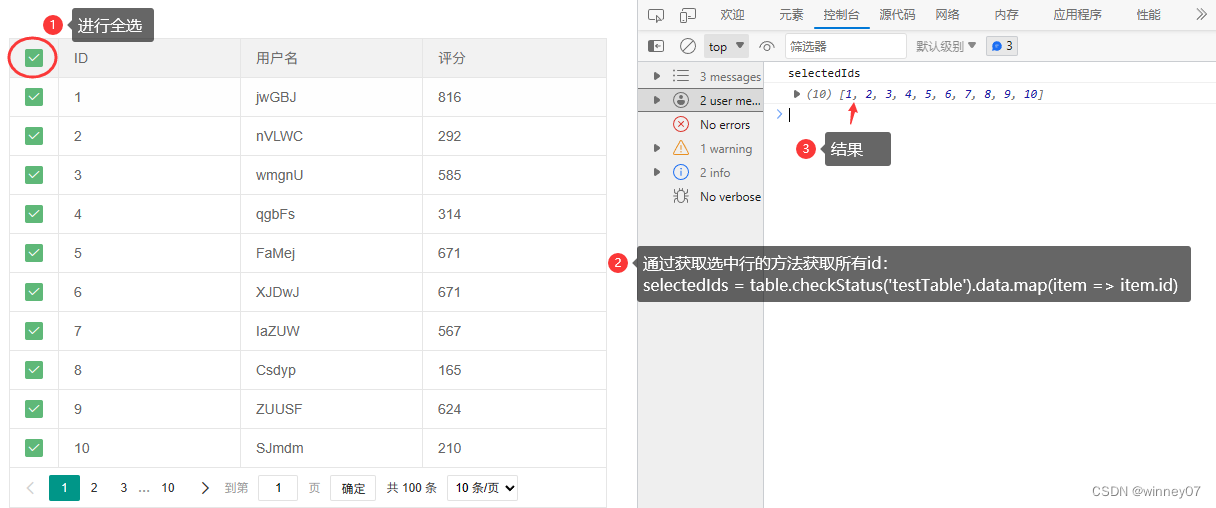
Task: Click the inspect element picker icon
Action: pos(656,15)
